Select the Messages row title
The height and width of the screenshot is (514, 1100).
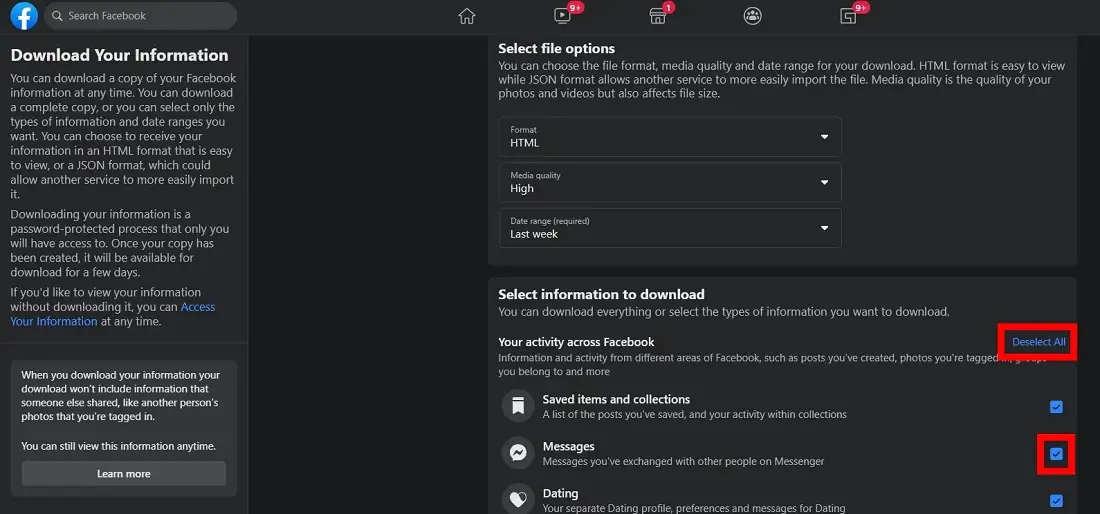pos(568,446)
